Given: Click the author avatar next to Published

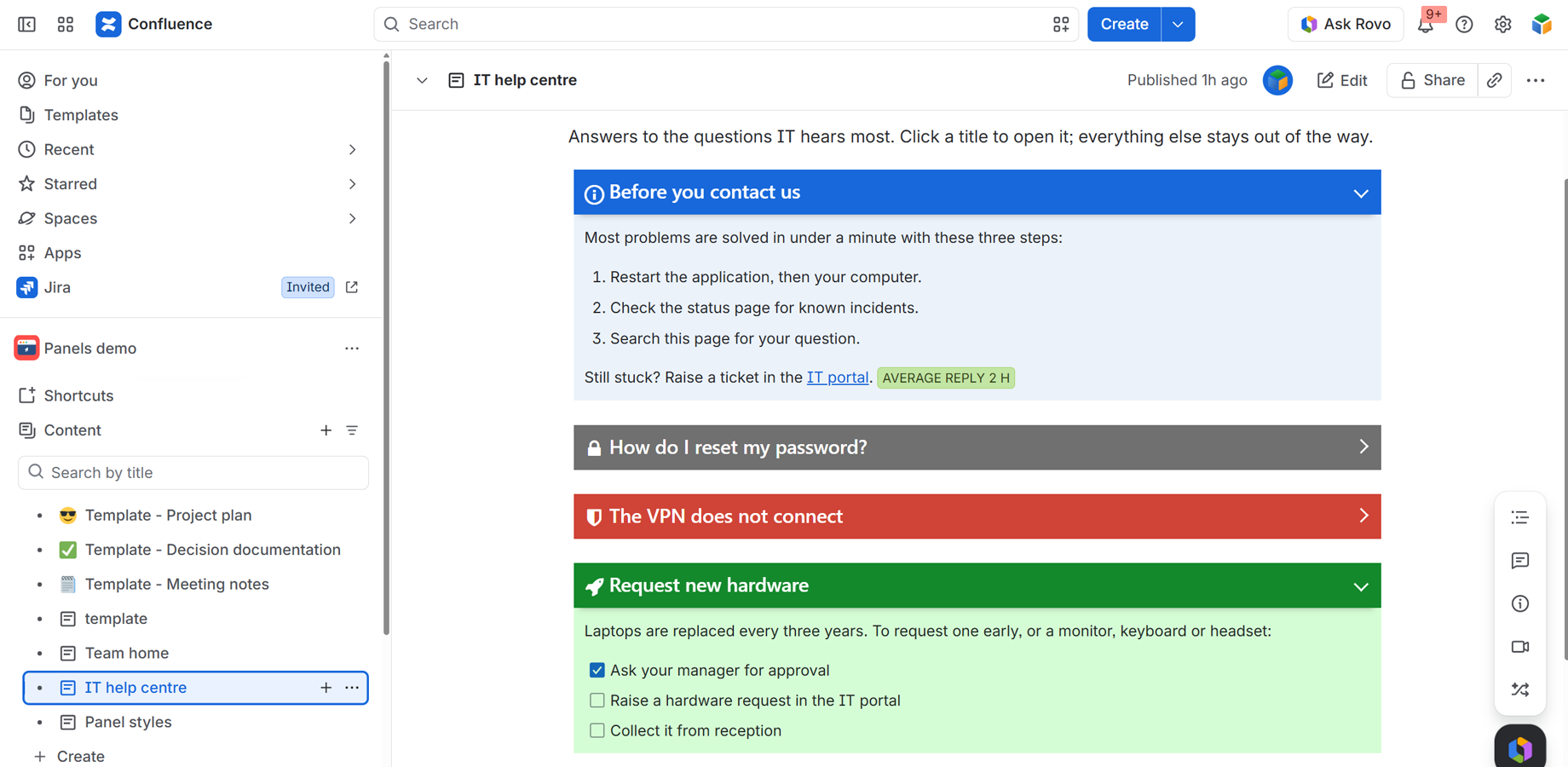Looking at the screenshot, I should (x=1277, y=80).
